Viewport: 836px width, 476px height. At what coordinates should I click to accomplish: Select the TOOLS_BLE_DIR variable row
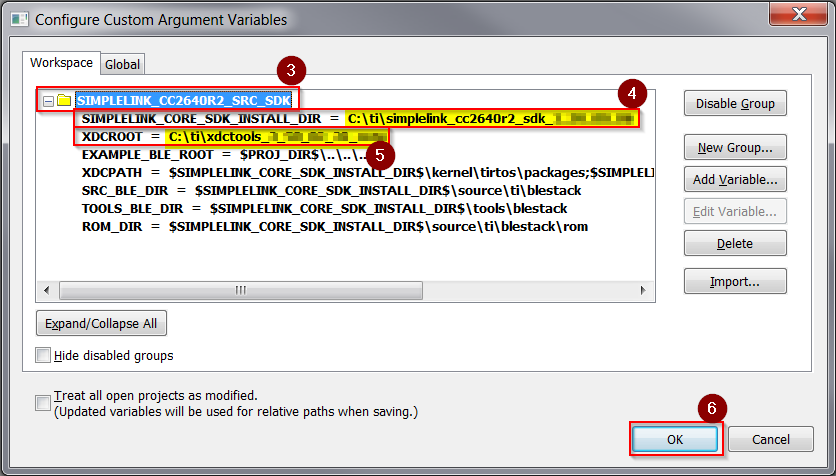click(324, 208)
